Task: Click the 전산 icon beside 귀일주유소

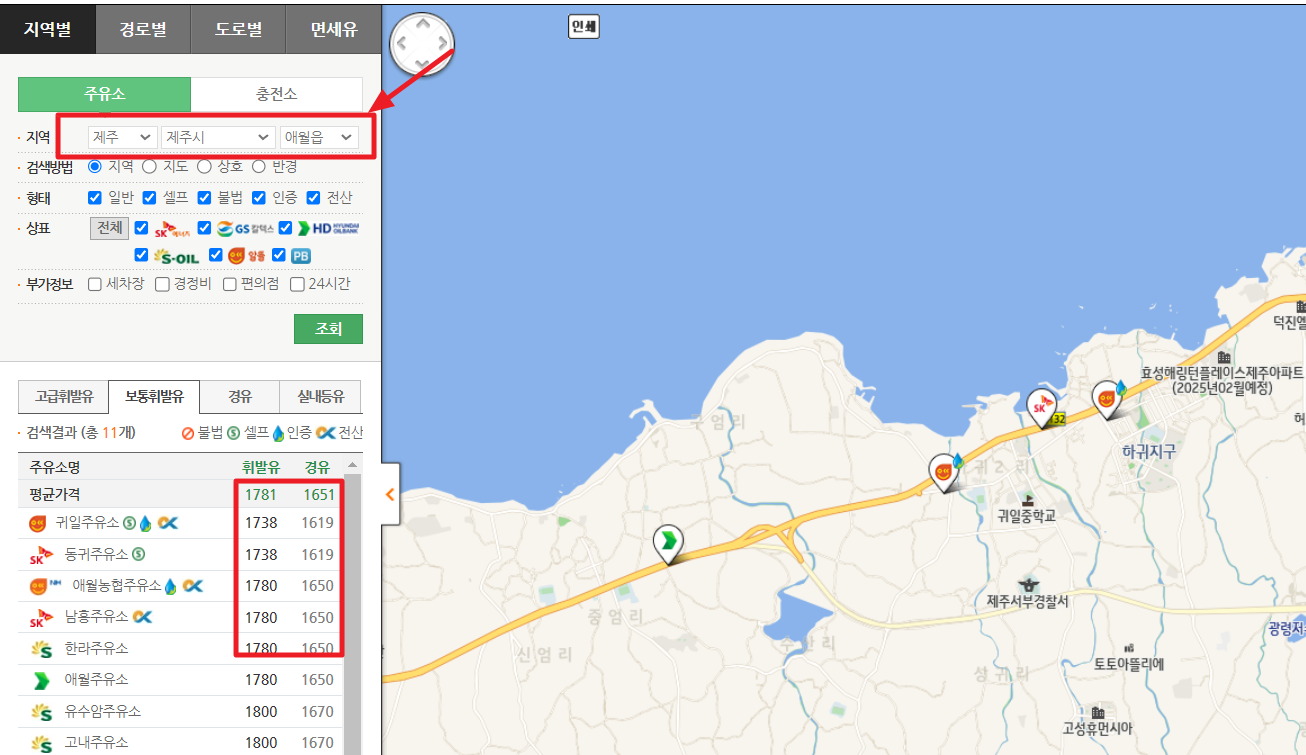Action: click(167, 523)
